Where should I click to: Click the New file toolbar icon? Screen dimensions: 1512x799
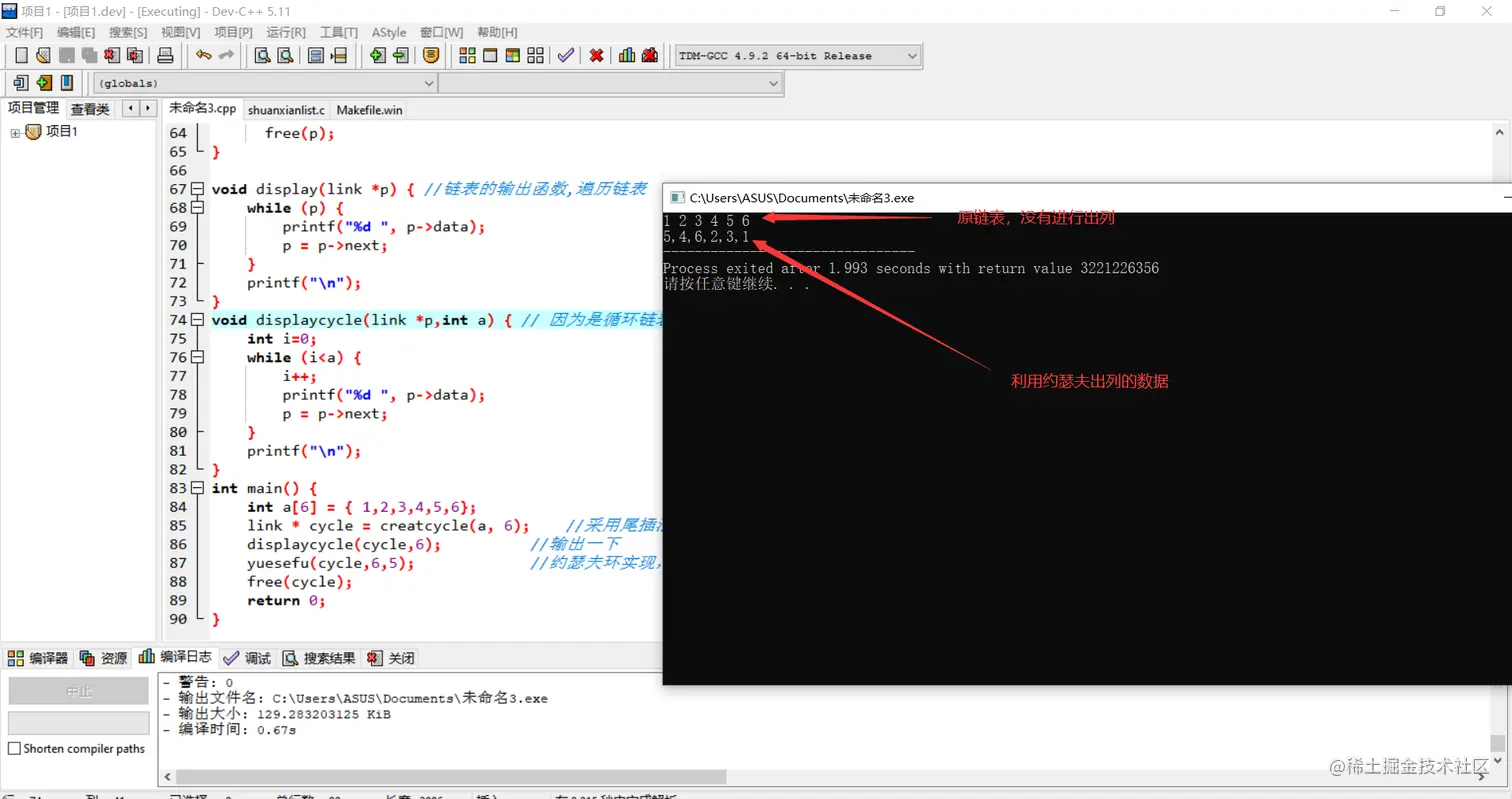pos(21,56)
